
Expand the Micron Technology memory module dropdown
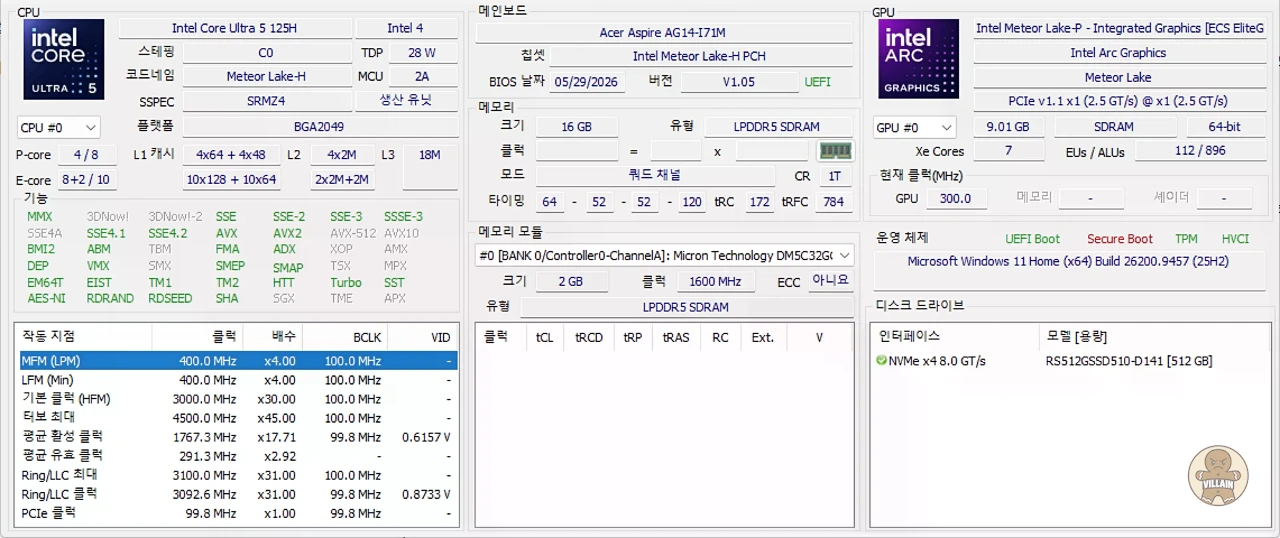665,255
